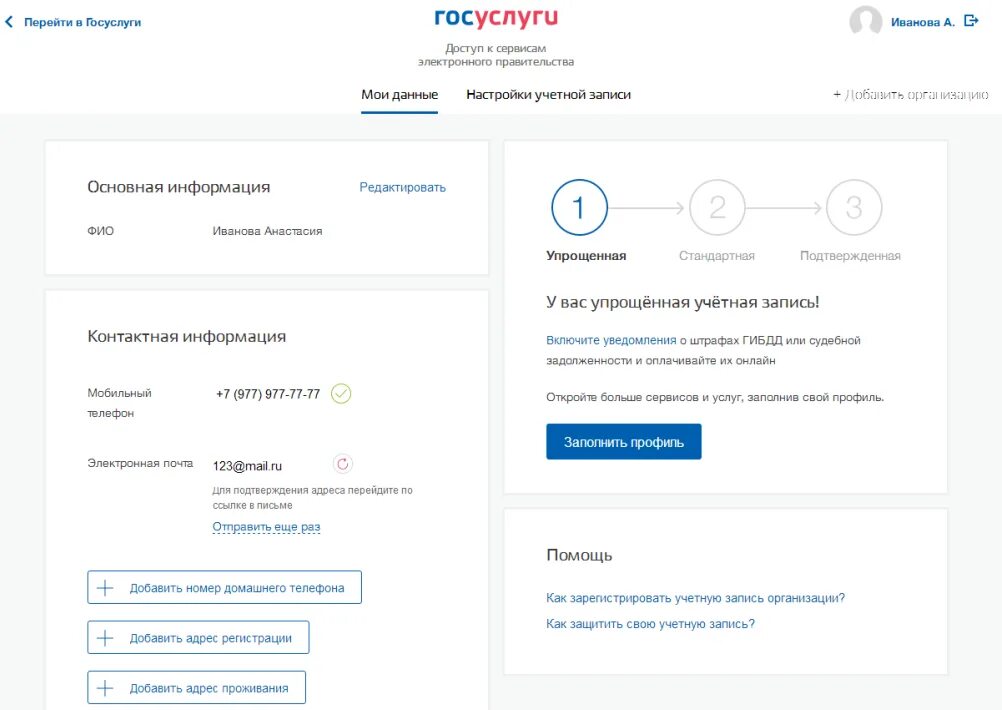The image size is (1002, 710).
Task: Click the plus icon for residence address
Action: [x=106, y=687]
